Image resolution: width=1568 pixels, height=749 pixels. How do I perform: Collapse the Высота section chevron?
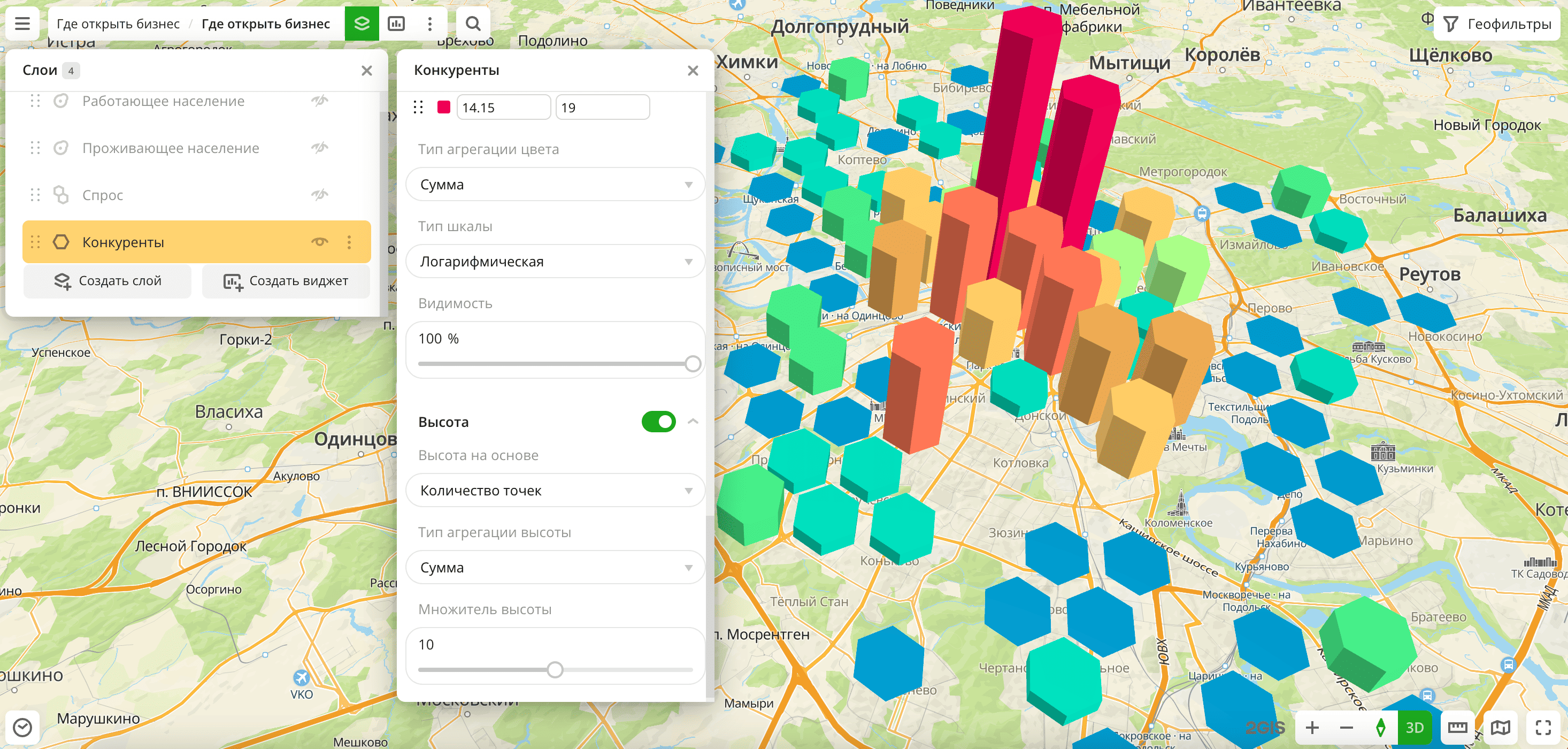(693, 422)
